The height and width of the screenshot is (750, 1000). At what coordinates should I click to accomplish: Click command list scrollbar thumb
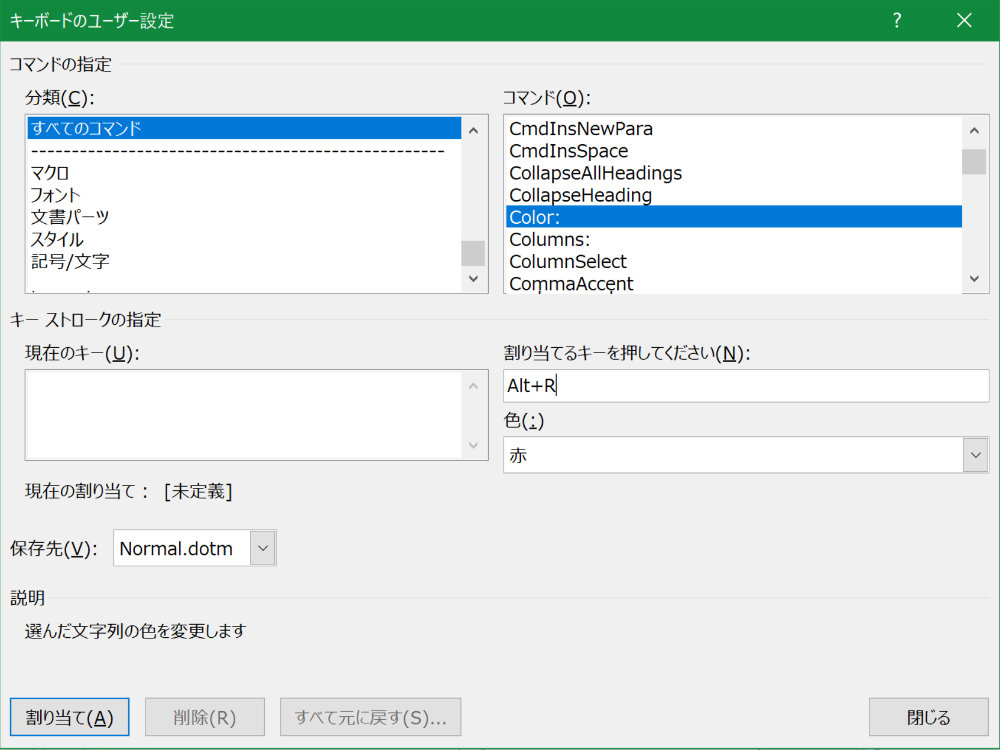click(974, 161)
